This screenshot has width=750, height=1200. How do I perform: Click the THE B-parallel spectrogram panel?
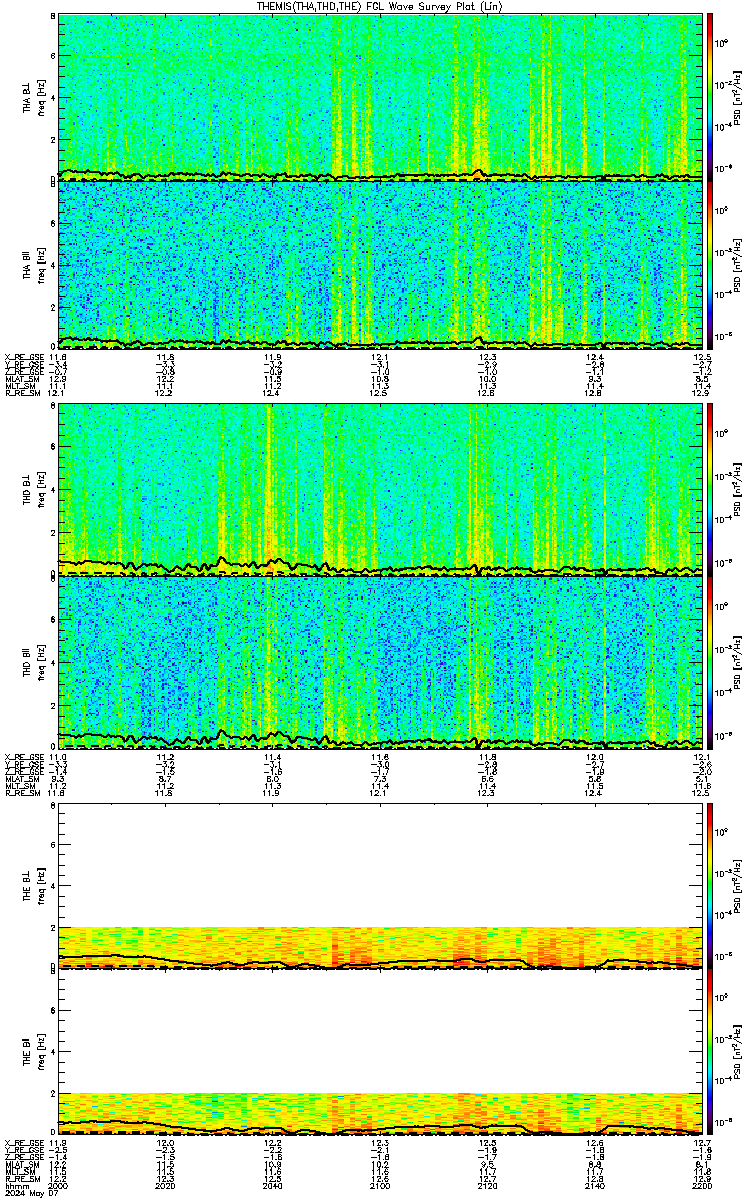pos(381,1052)
